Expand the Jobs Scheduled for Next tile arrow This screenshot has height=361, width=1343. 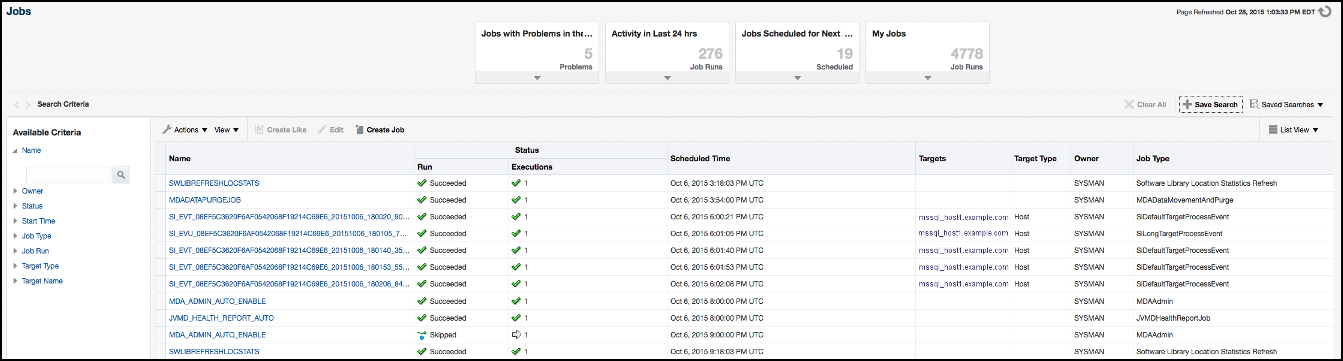click(797, 77)
